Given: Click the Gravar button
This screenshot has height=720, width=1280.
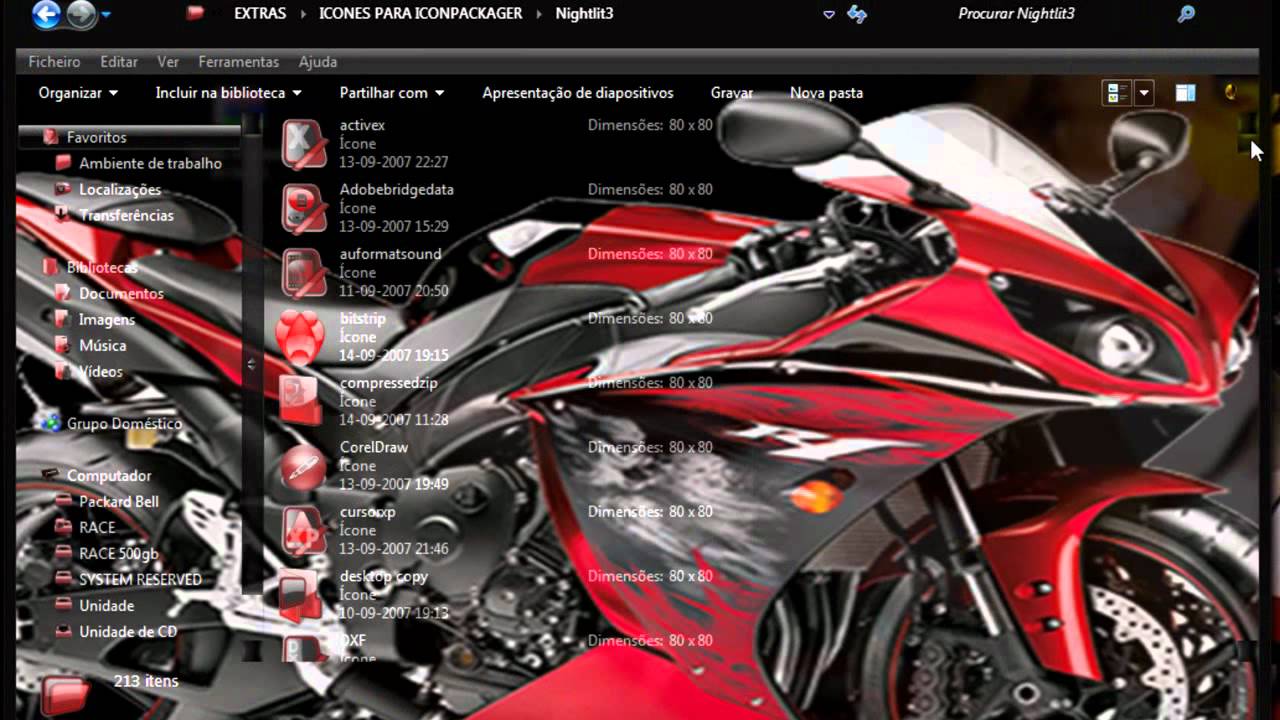Looking at the screenshot, I should tap(732, 93).
